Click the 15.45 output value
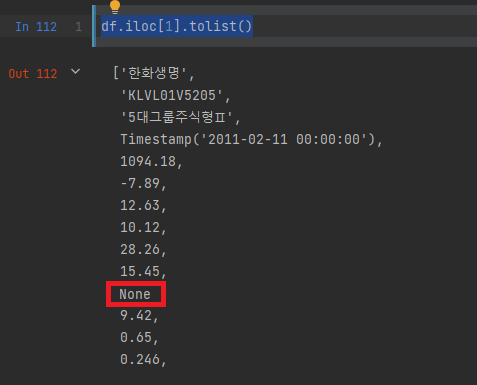 (x=140, y=271)
